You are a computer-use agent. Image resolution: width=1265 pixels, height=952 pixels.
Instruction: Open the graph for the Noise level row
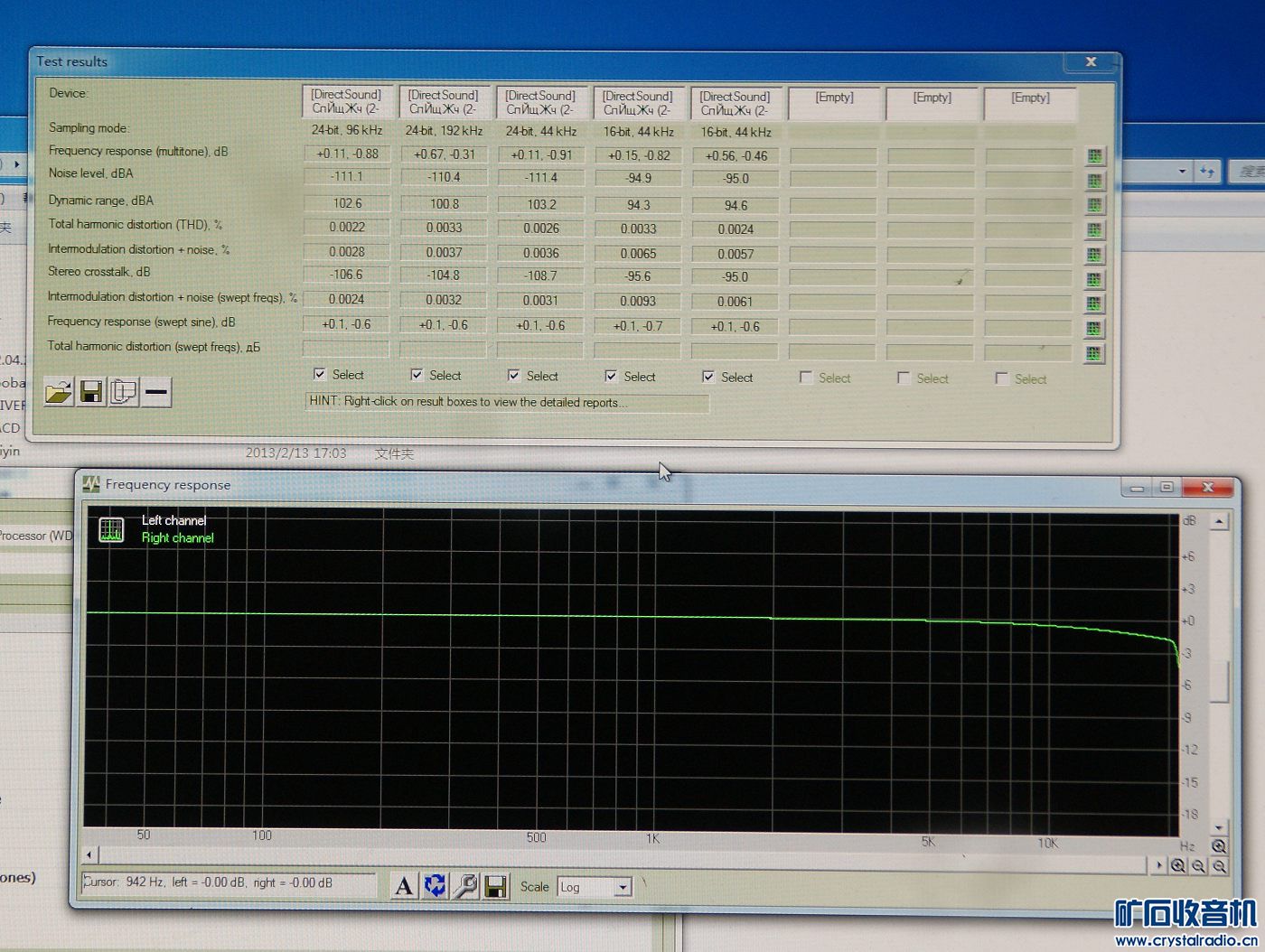coord(1094,181)
